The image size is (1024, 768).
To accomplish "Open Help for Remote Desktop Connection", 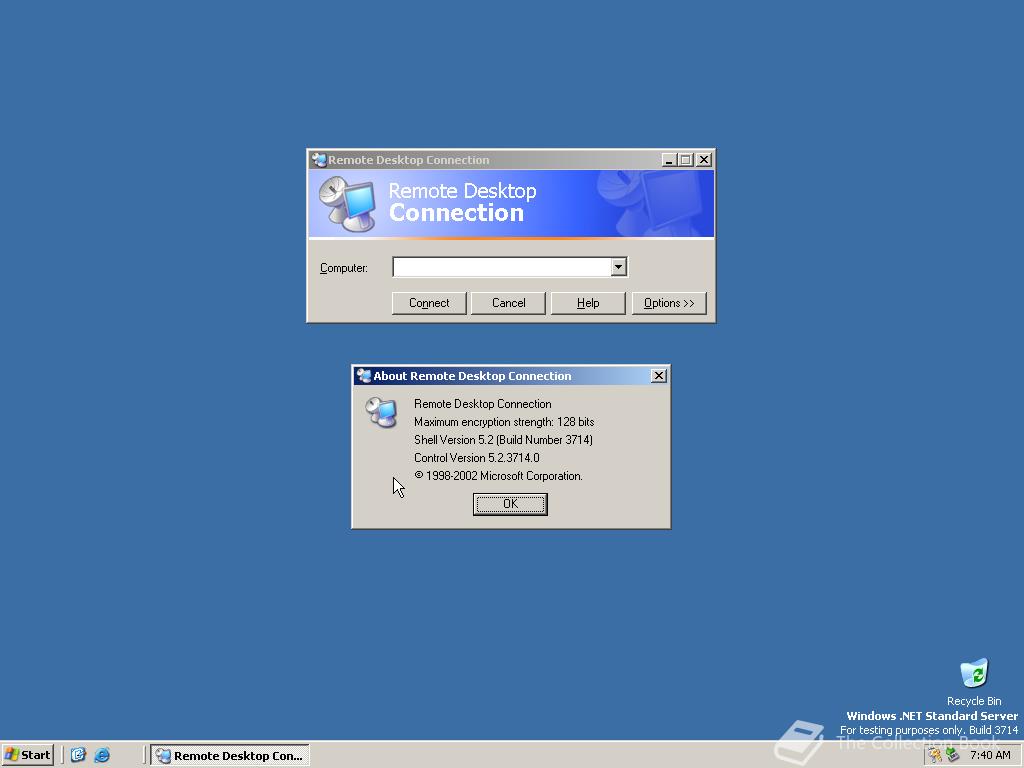I will 588,303.
